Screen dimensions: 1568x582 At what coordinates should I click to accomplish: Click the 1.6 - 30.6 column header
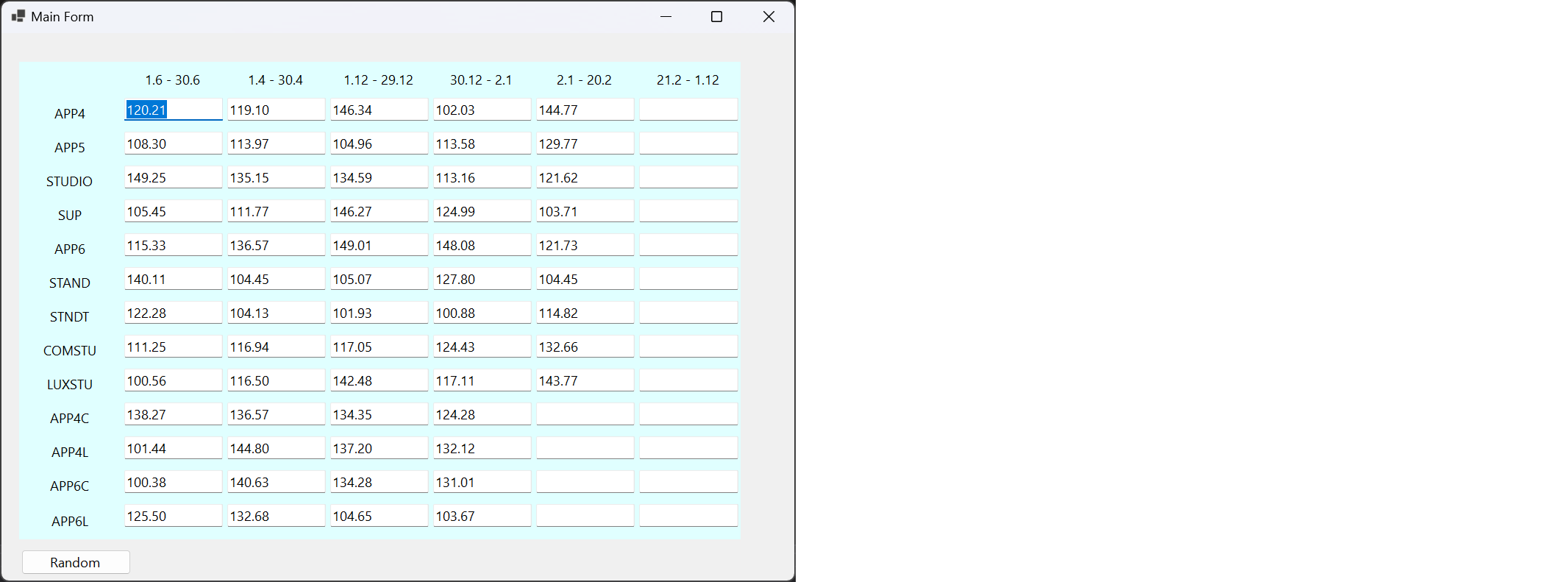[x=173, y=79]
